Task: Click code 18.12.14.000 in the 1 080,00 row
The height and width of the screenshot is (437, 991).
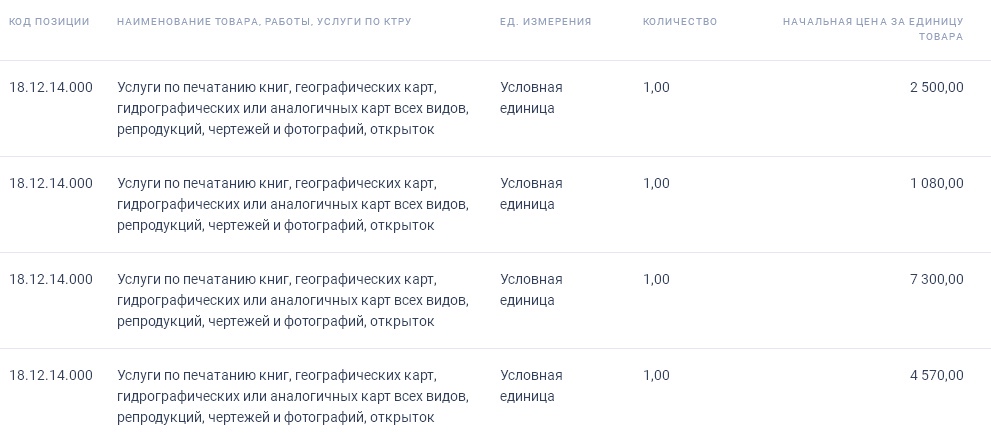Action: 51,183
